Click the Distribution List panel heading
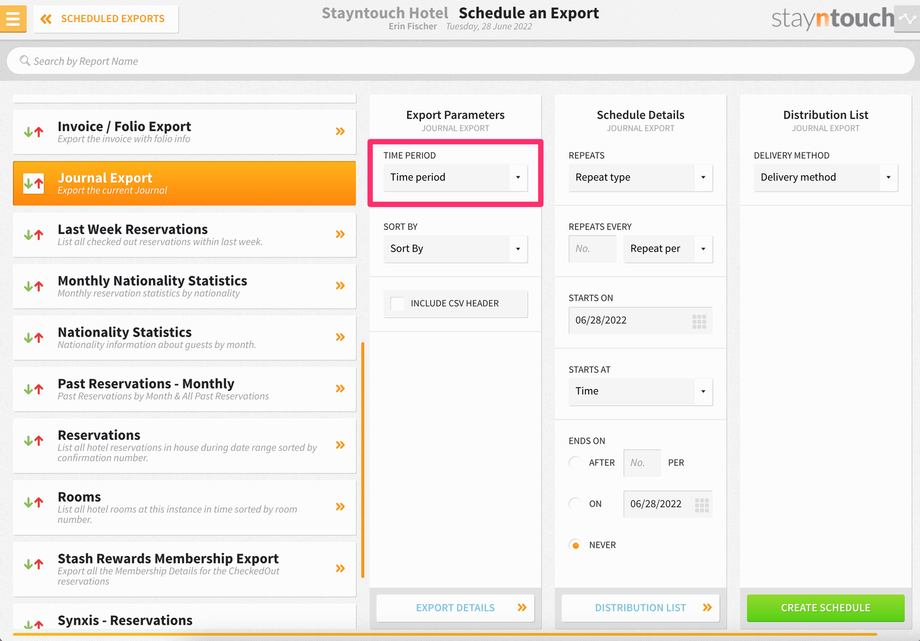 826,115
